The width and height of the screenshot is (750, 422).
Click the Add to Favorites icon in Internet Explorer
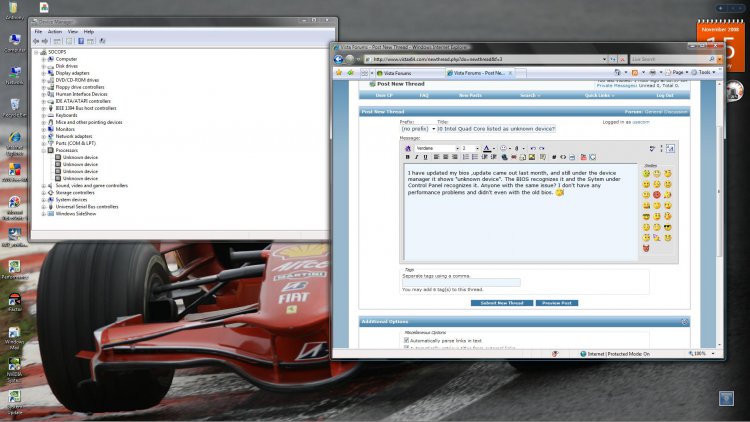351,73
